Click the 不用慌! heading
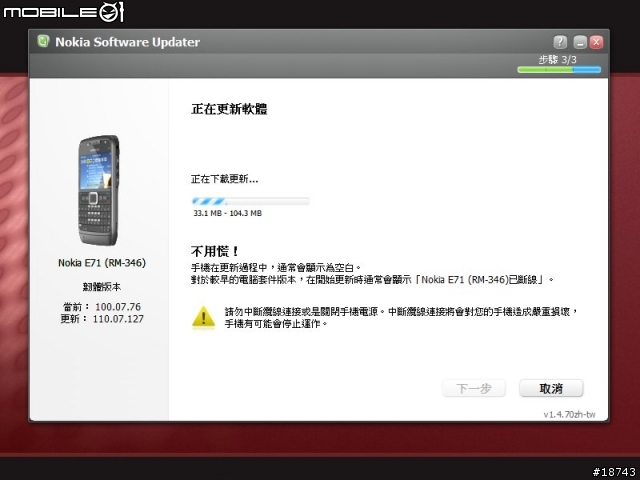Viewport: 640px width, 480px height. [215, 251]
